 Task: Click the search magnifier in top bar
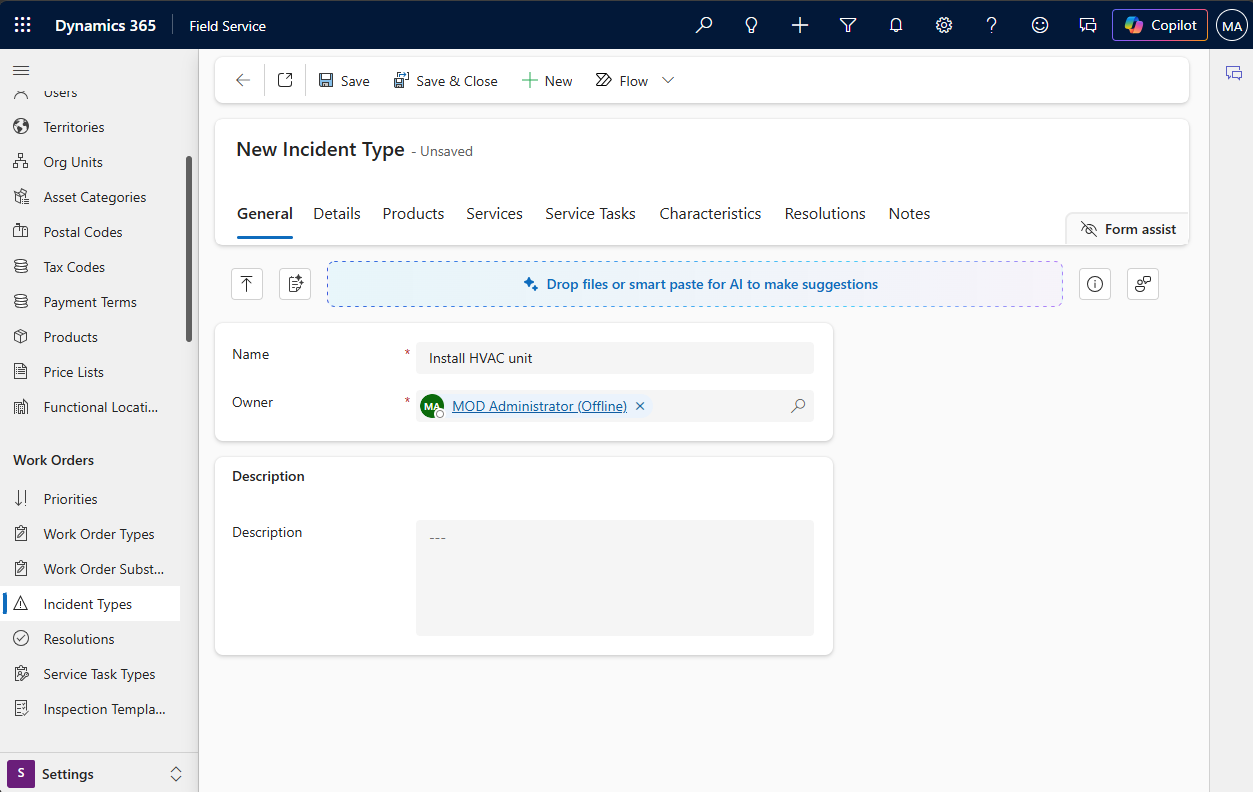pos(704,25)
